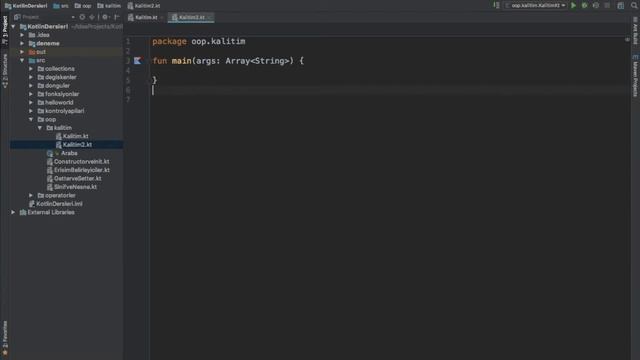This screenshot has width=640, height=360.
Task: Collapse the oop package arrow
Action: pos(31,120)
